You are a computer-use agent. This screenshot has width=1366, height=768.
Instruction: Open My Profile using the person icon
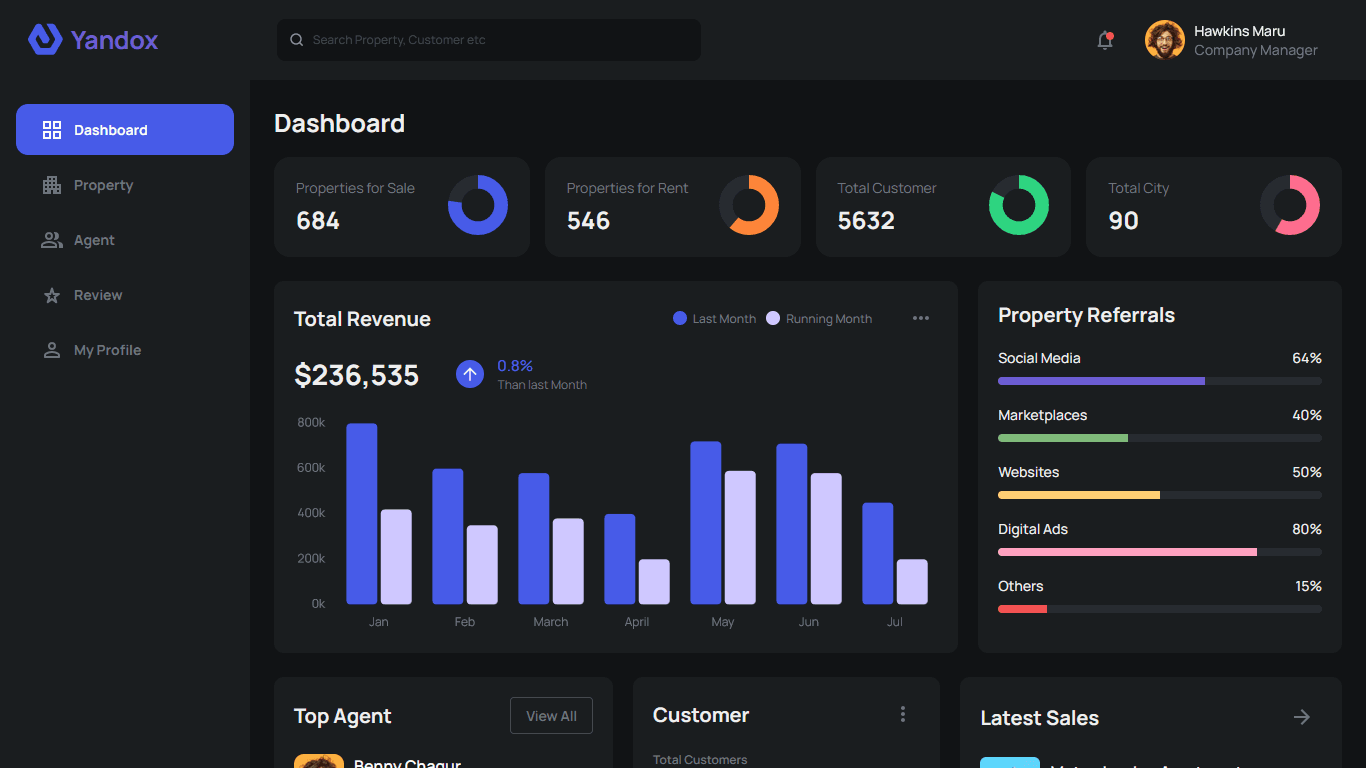coord(52,349)
